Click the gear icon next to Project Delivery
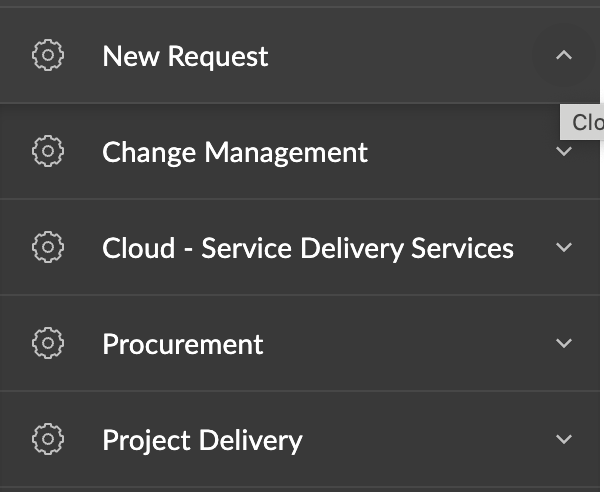The height and width of the screenshot is (492, 604). point(48,439)
